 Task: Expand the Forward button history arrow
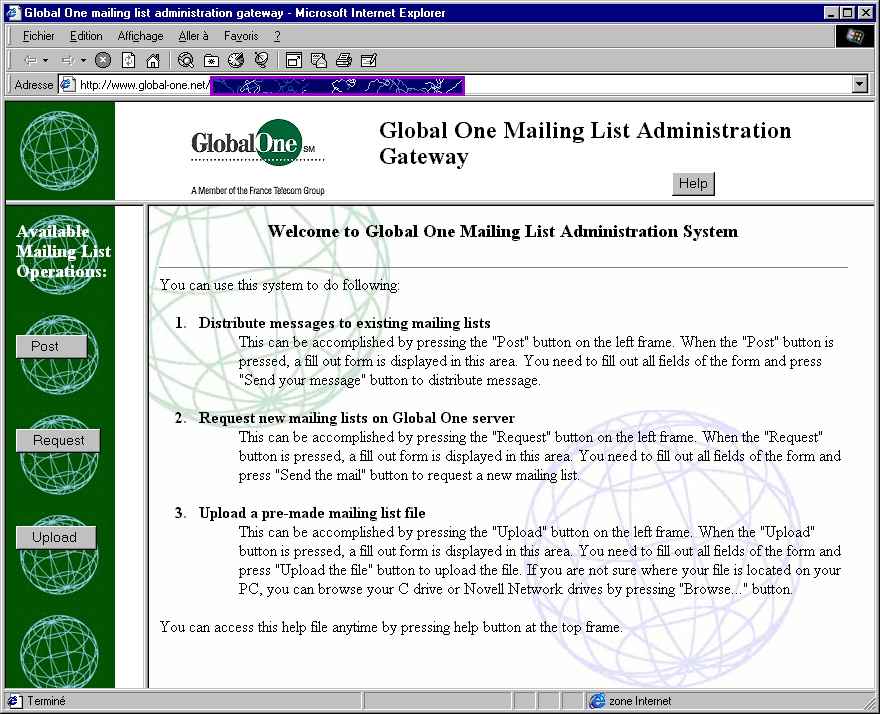click(83, 60)
